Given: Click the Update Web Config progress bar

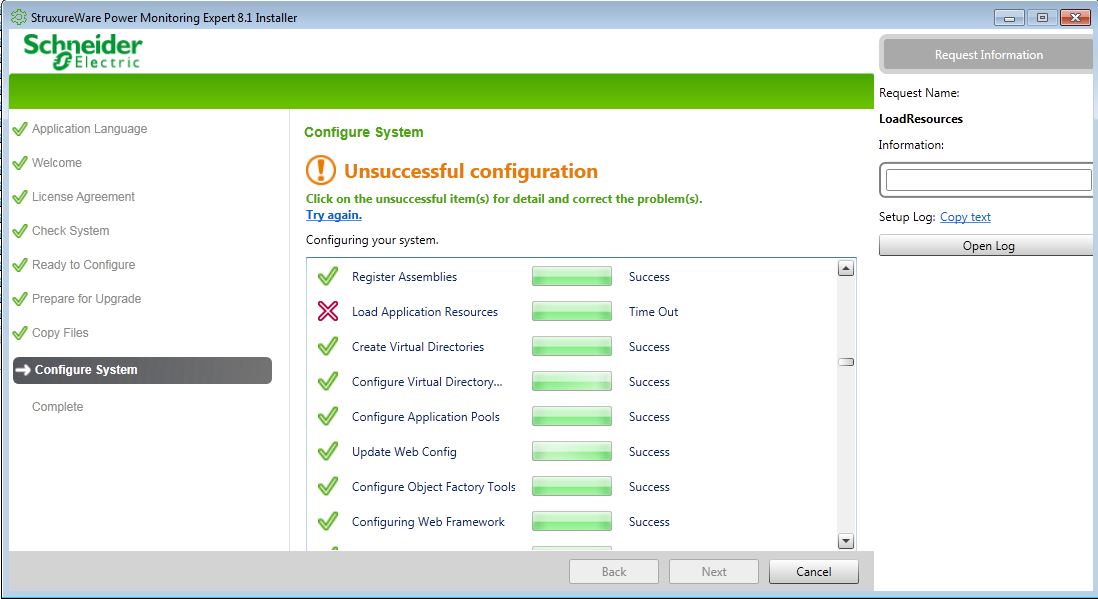Looking at the screenshot, I should coord(571,451).
